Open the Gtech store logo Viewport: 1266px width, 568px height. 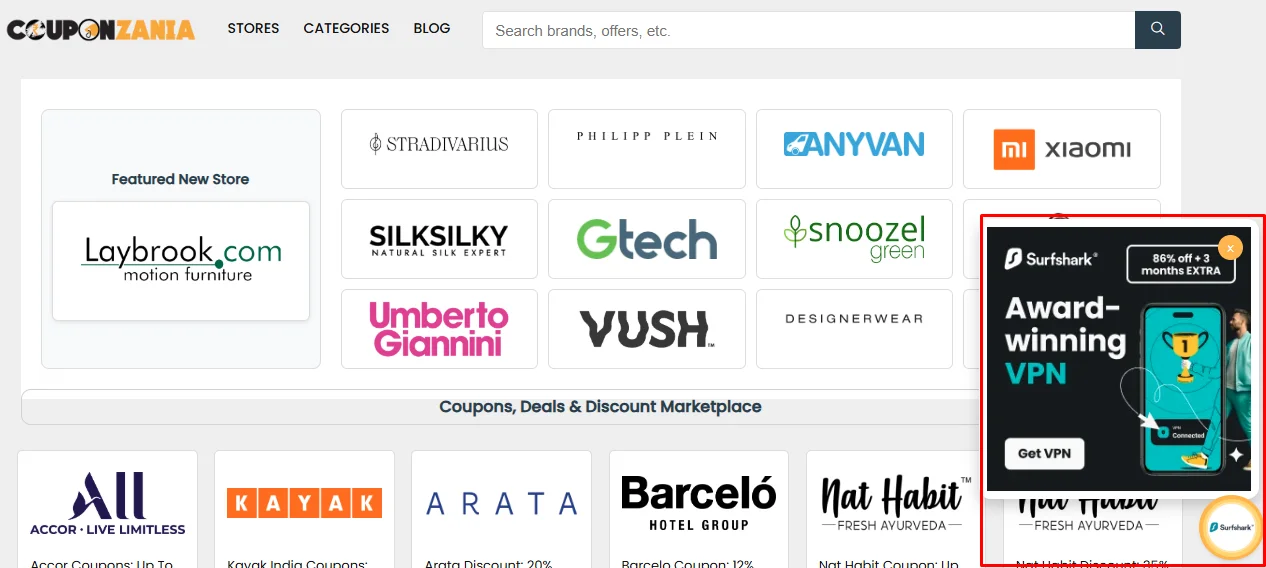(x=646, y=239)
